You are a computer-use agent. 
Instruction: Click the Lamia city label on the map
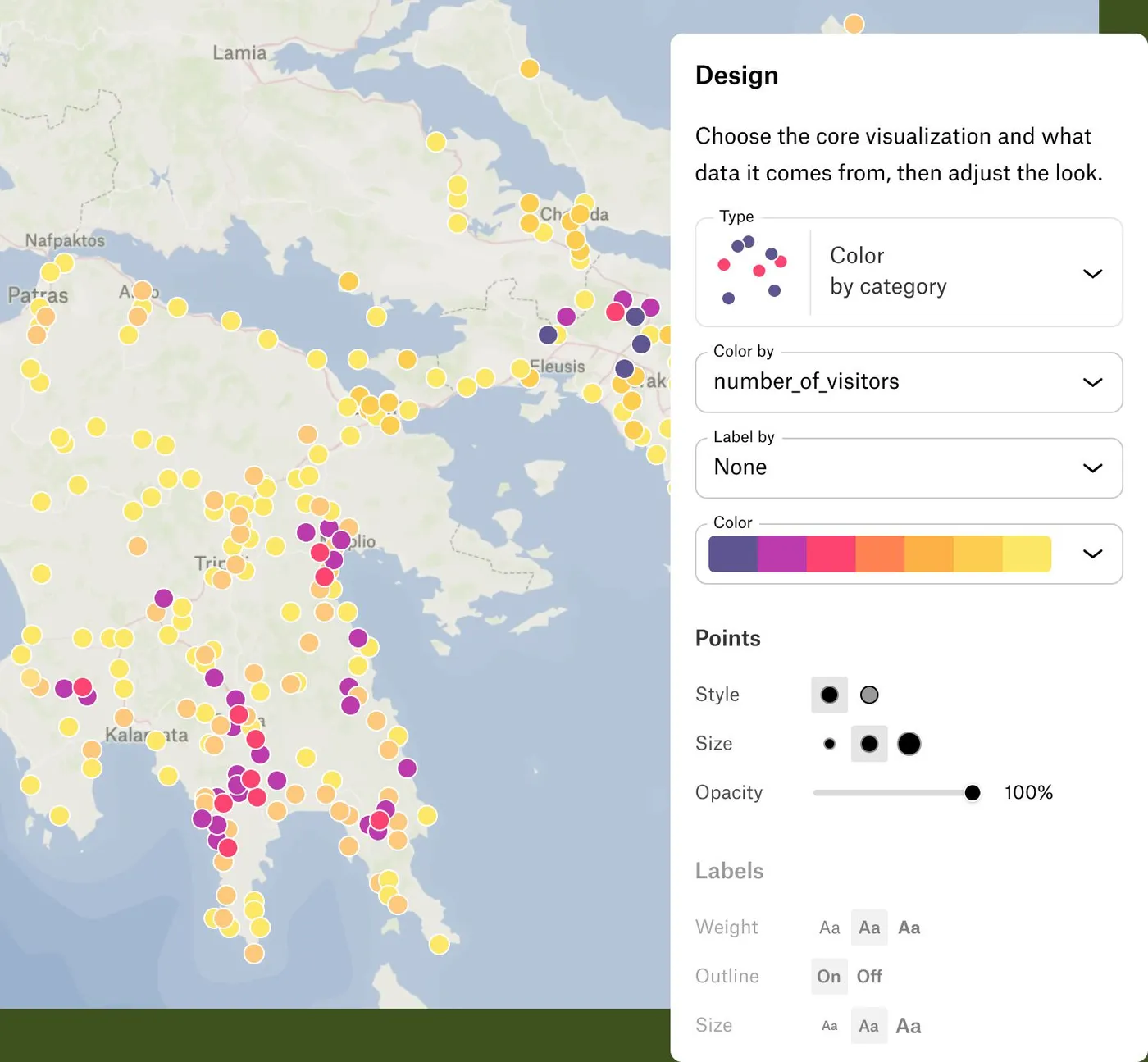click(239, 52)
